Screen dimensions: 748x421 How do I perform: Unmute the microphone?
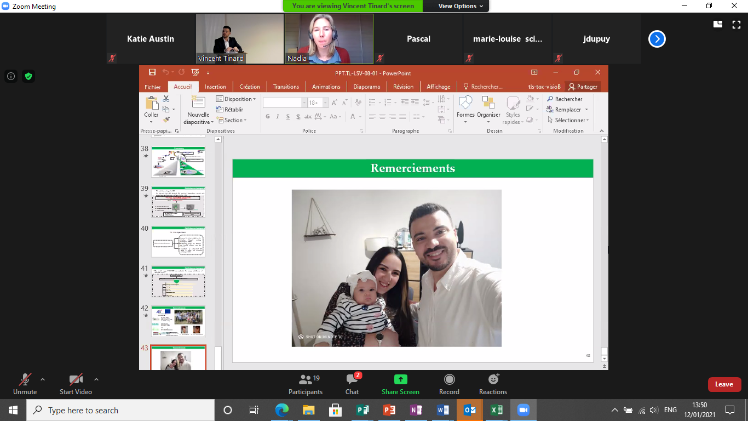pyautogui.click(x=25, y=383)
